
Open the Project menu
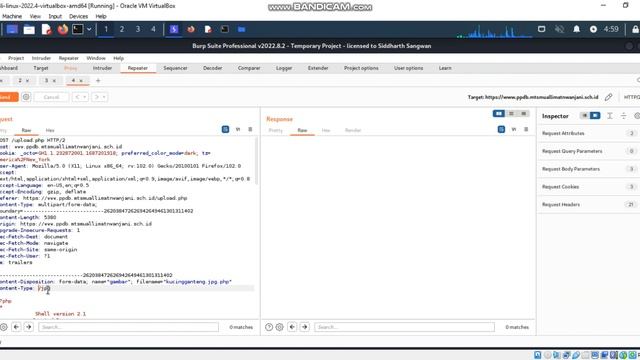click(16, 58)
